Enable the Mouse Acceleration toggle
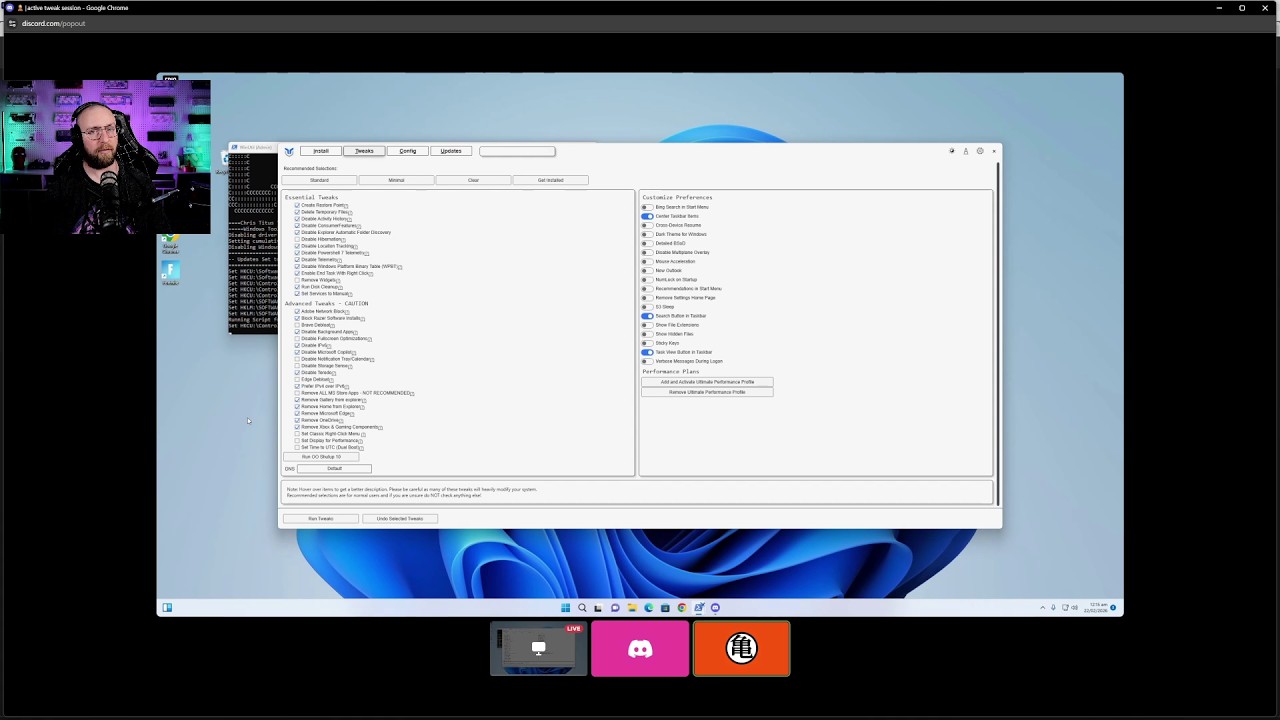 pos(647,261)
